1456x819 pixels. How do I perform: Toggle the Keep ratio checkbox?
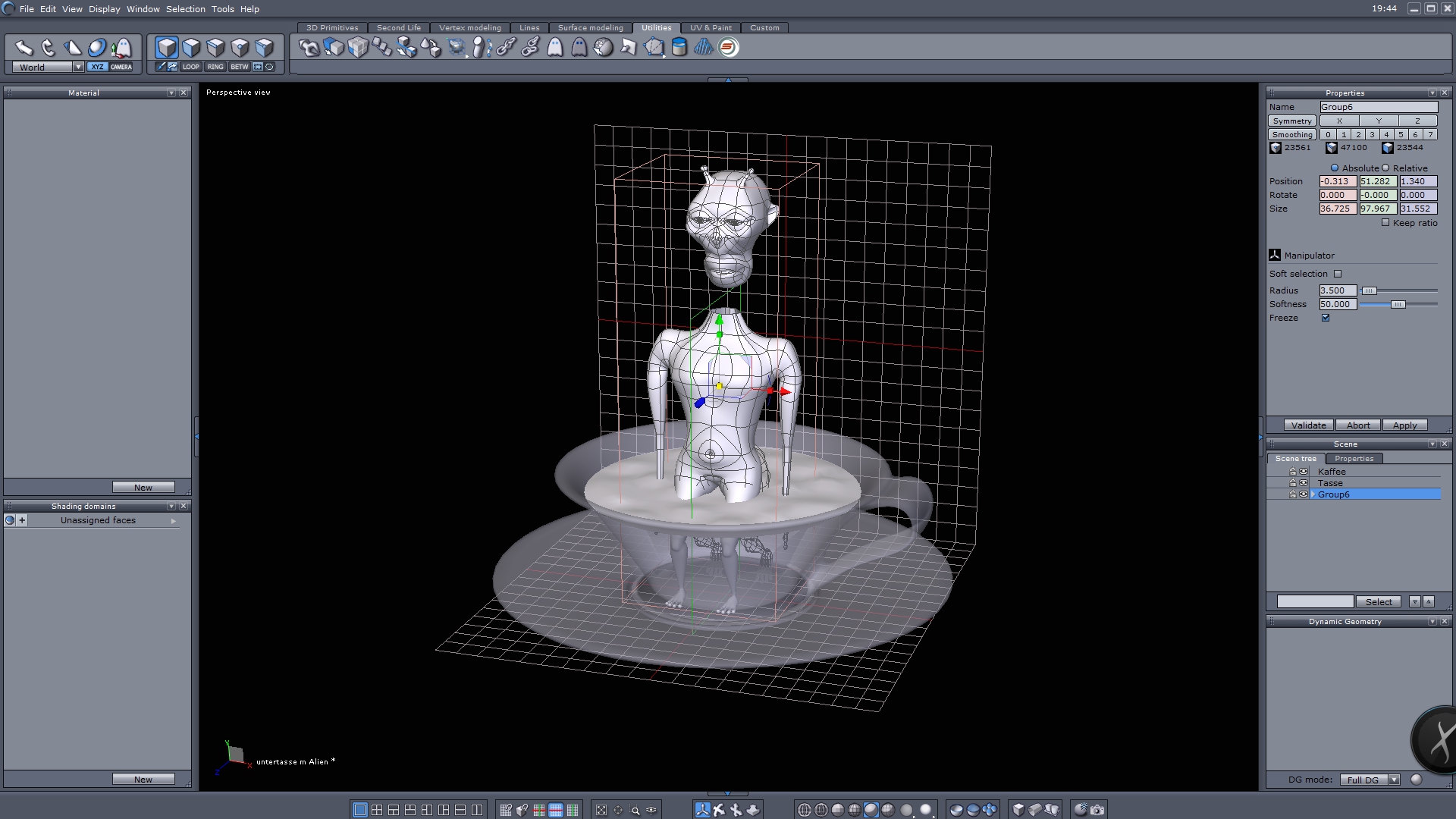click(1385, 223)
